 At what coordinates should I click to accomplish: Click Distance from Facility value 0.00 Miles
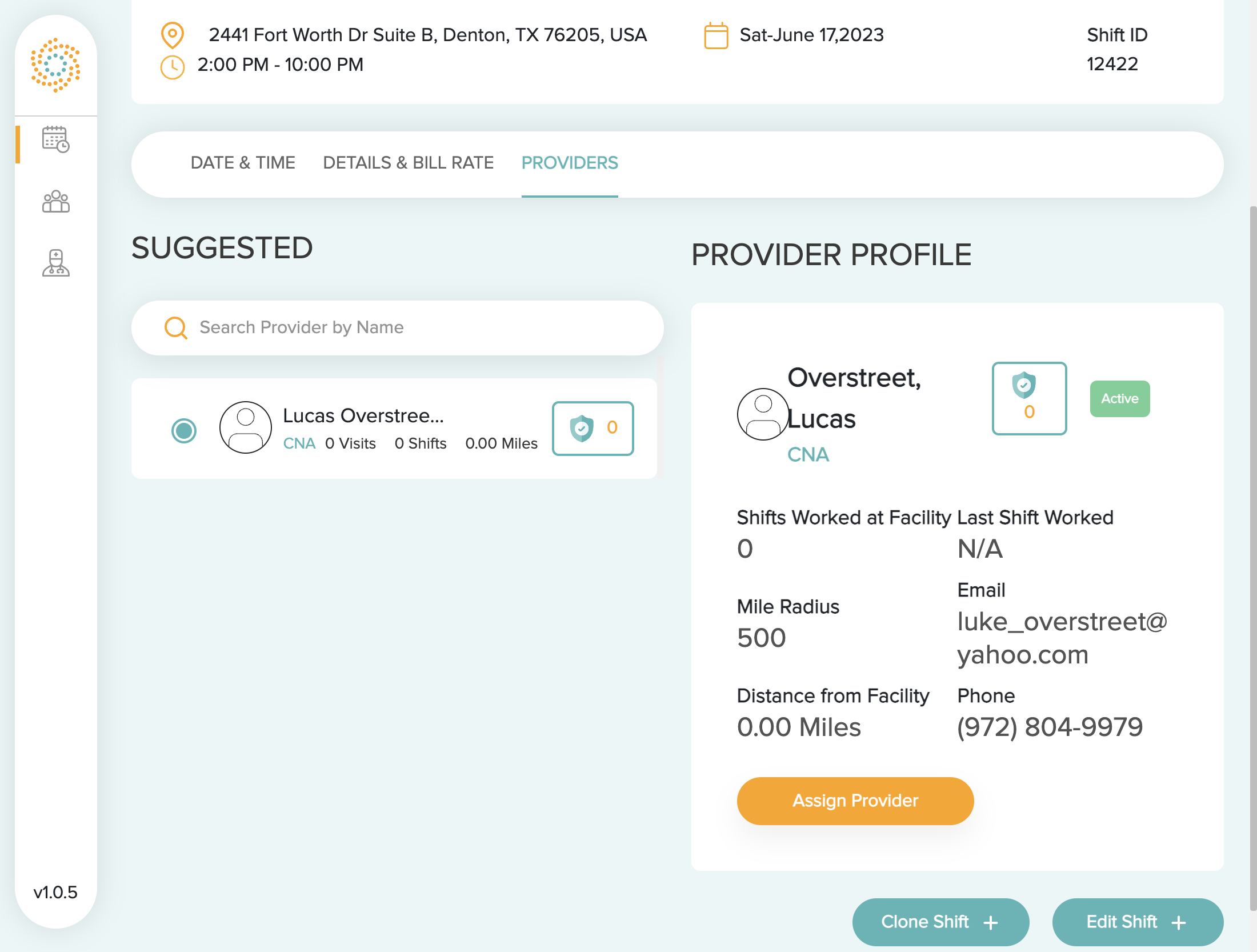click(x=799, y=727)
